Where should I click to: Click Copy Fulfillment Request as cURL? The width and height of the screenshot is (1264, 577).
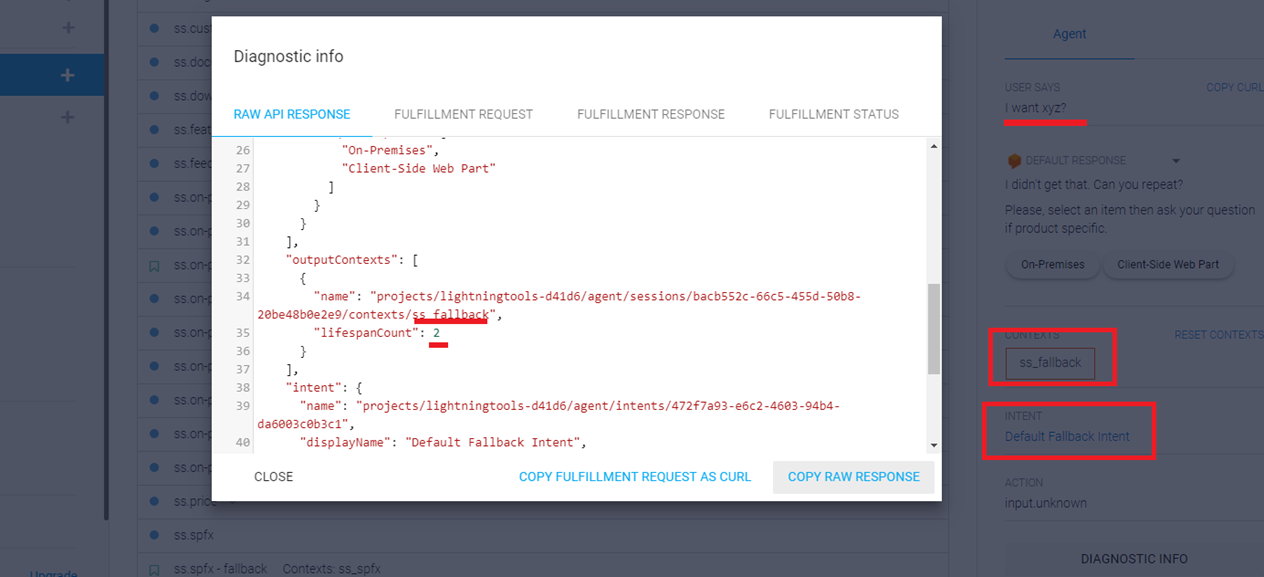click(x=634, y=477)
